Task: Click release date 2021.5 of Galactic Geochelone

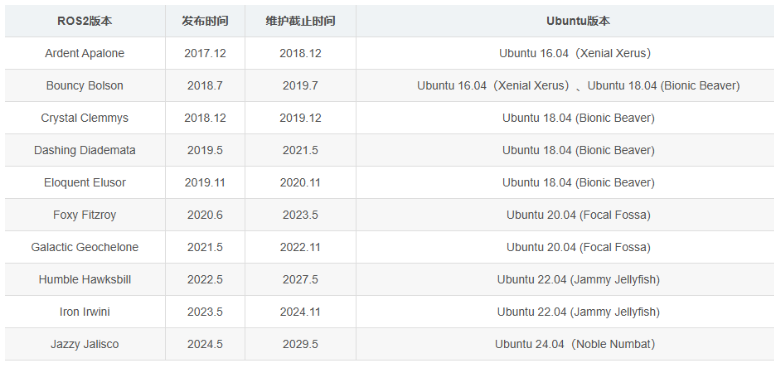Action: click(205, 247)
